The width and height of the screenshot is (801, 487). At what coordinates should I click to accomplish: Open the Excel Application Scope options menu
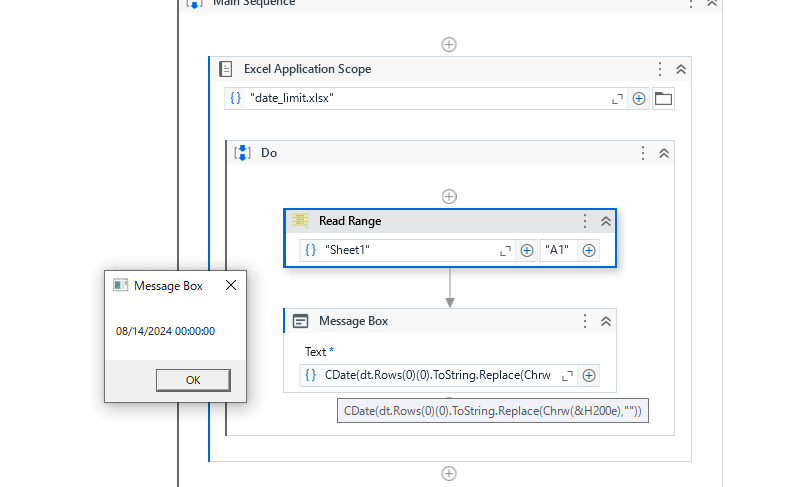pos(660,69)
